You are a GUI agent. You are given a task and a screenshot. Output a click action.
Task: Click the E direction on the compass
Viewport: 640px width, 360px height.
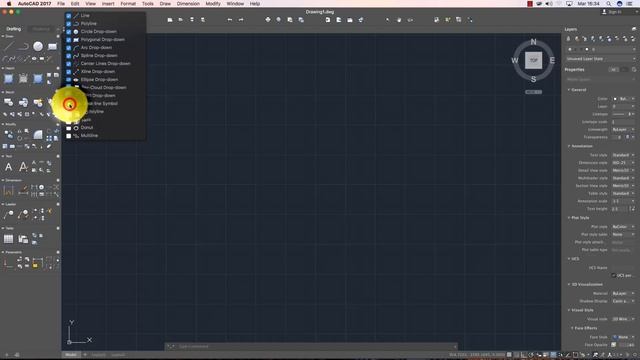[552, 60]
